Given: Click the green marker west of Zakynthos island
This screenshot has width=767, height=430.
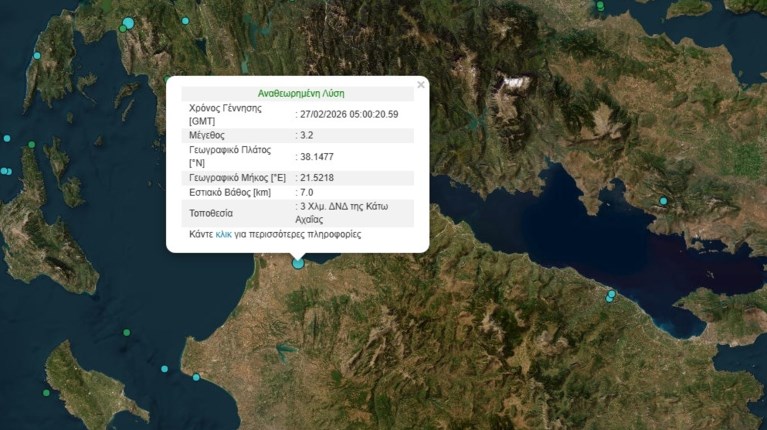Looking at the screenshot, I should point(44,395).
